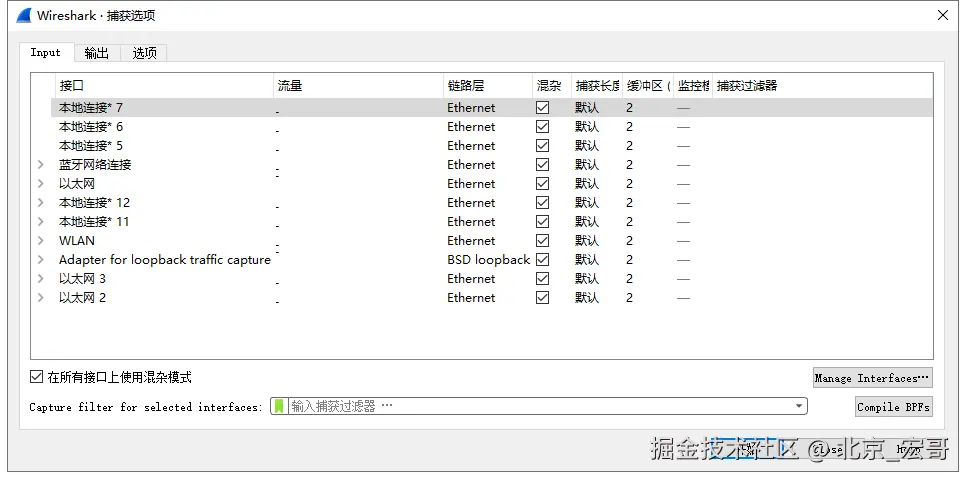Click the capture filter input field
The image size is (966, 479).
coord(539,406)
